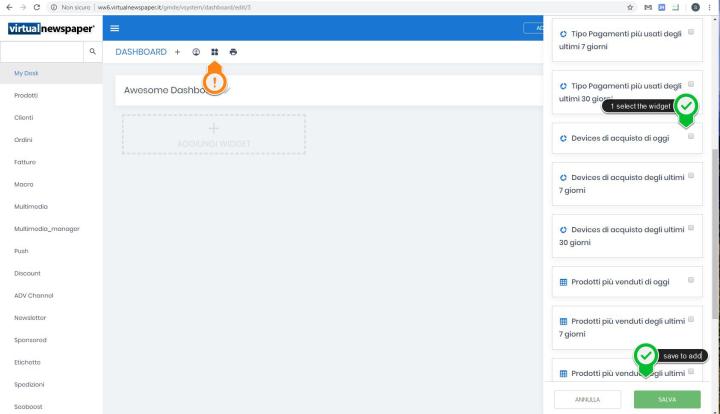Click the search magnifier icon in sidebar
This screenshot has height=414, width=720.
click(x=93, y=51)
